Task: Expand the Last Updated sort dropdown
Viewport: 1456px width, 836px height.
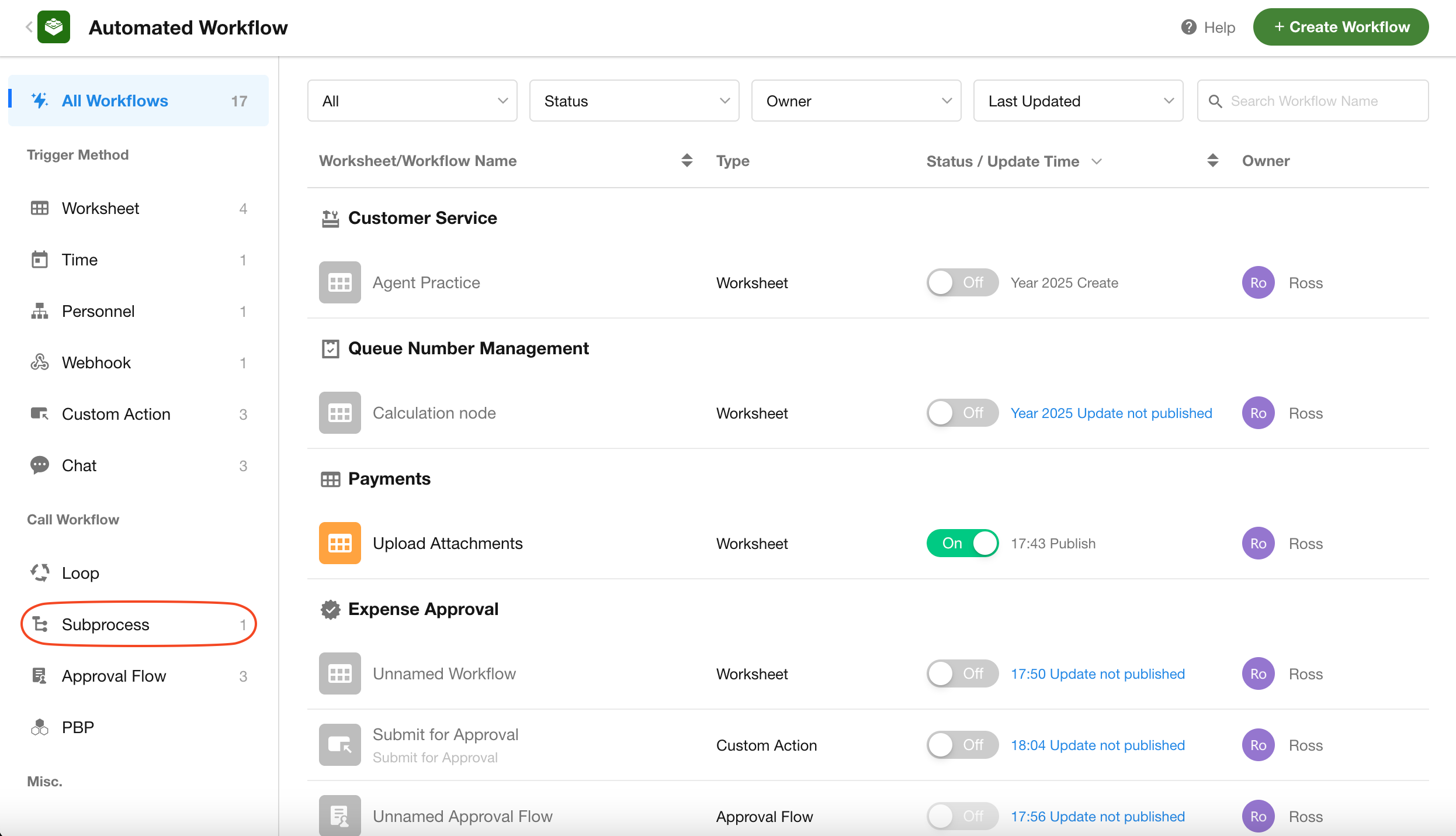Action: [x=1078, y=101]
